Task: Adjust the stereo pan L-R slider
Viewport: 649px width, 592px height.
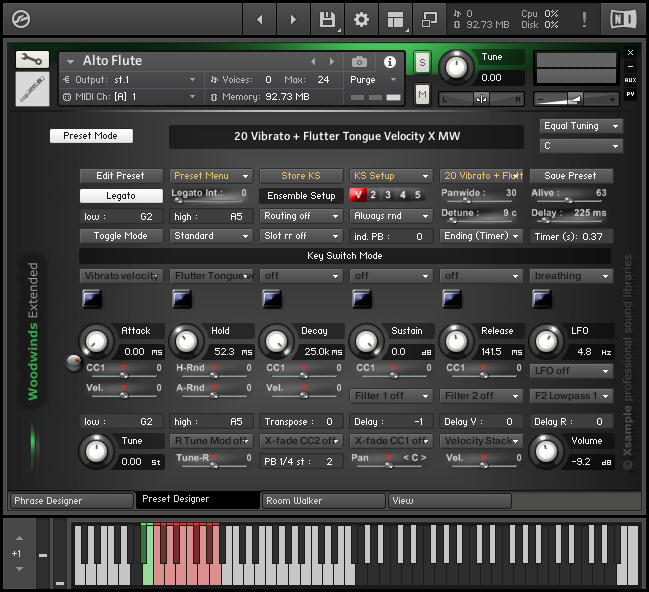Action: click(481, 99)
